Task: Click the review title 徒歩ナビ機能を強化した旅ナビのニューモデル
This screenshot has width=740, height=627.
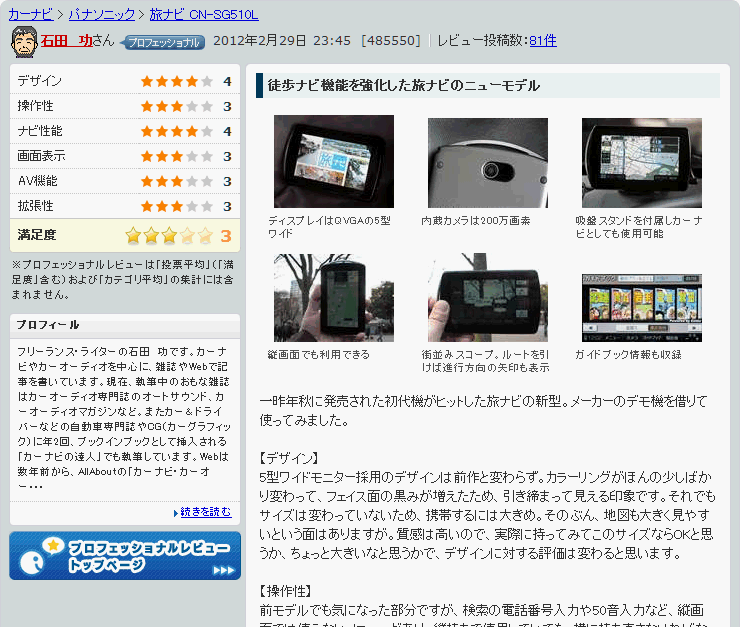Action: (404, 85)
